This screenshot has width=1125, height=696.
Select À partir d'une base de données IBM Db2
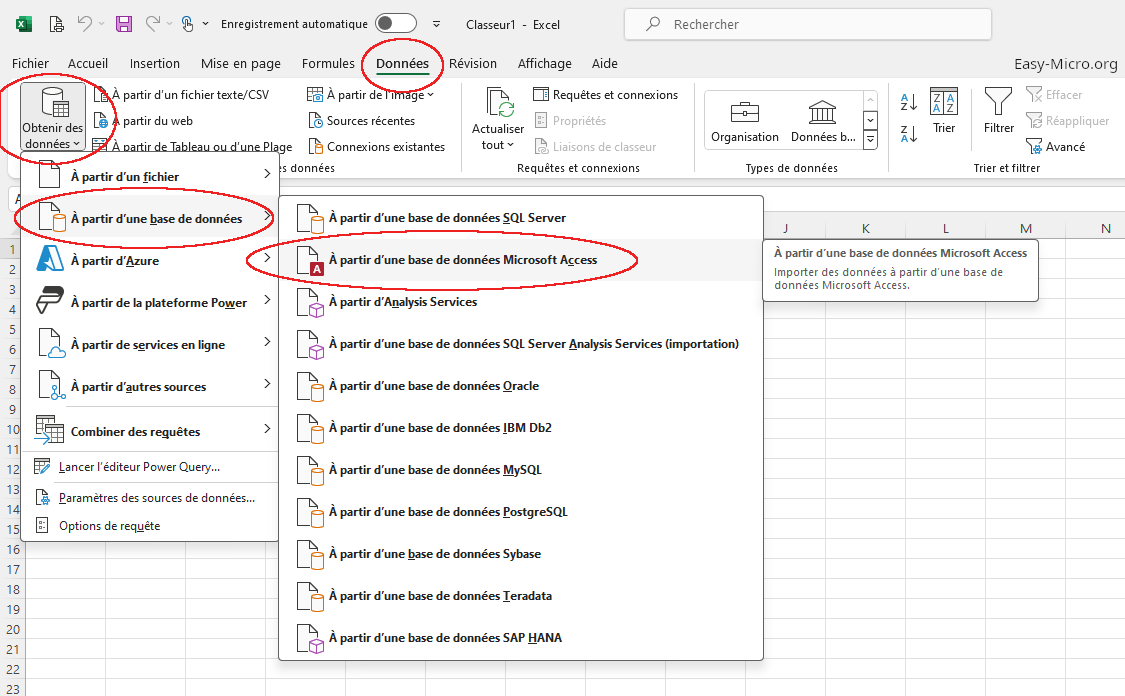[x=520, y=428]
